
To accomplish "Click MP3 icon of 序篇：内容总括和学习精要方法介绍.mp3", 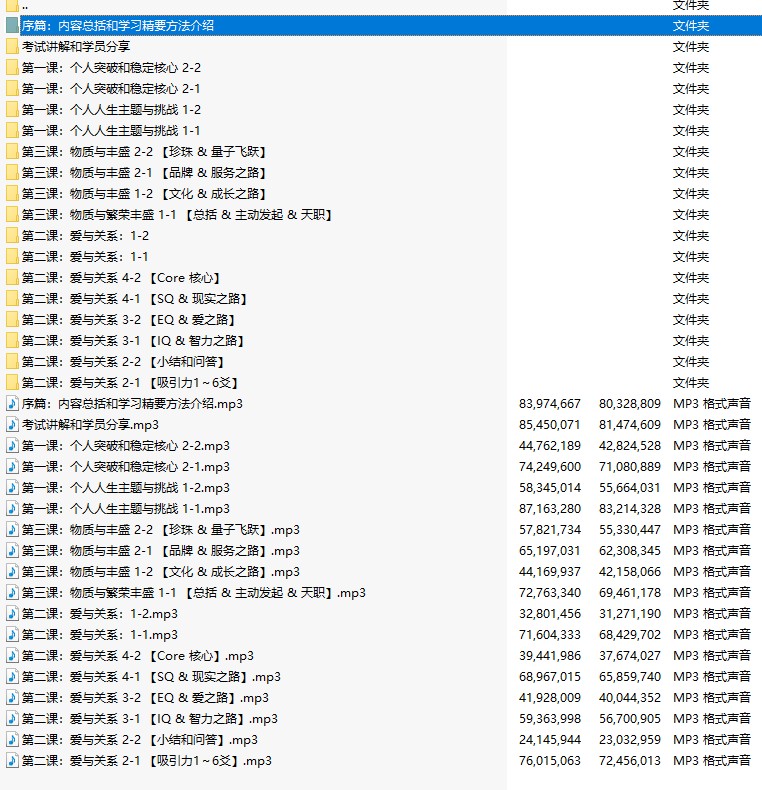I will tap(12, 404).
